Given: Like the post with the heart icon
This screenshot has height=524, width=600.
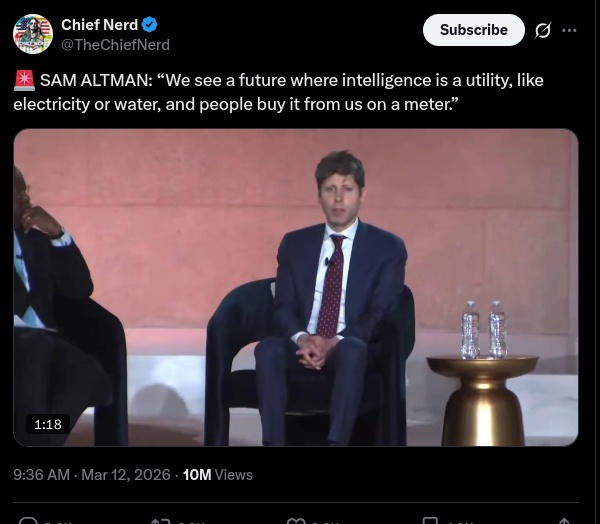Looking at the screenshot, I should click(296, 520).
